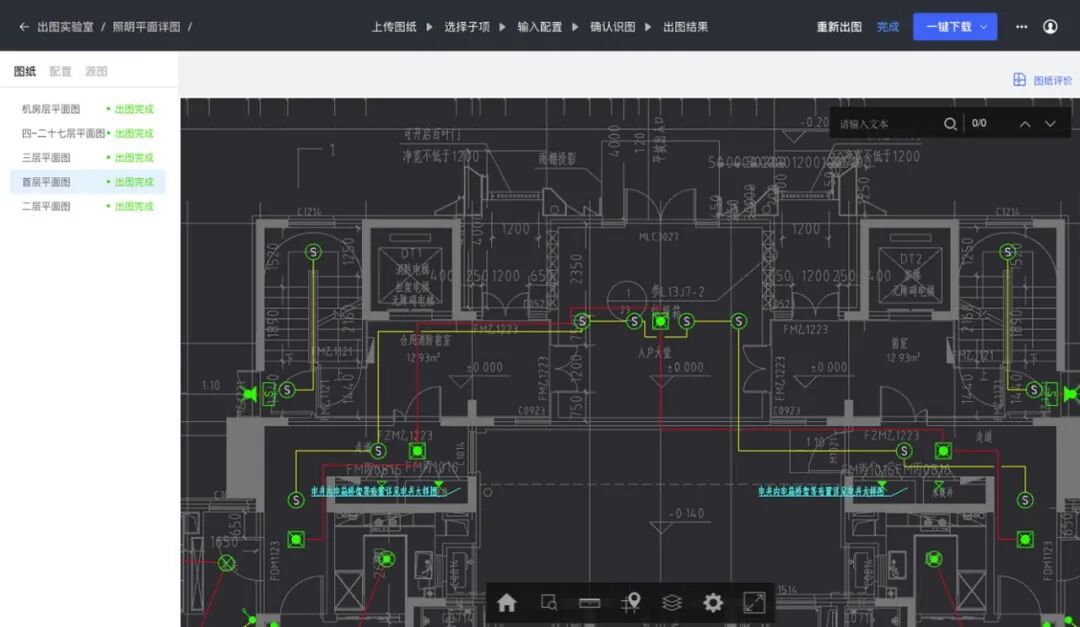This screenshot has width=1080, height=627.
Task: Select 首层平面图 in the drawing list
Action: [x=87, y=182]
